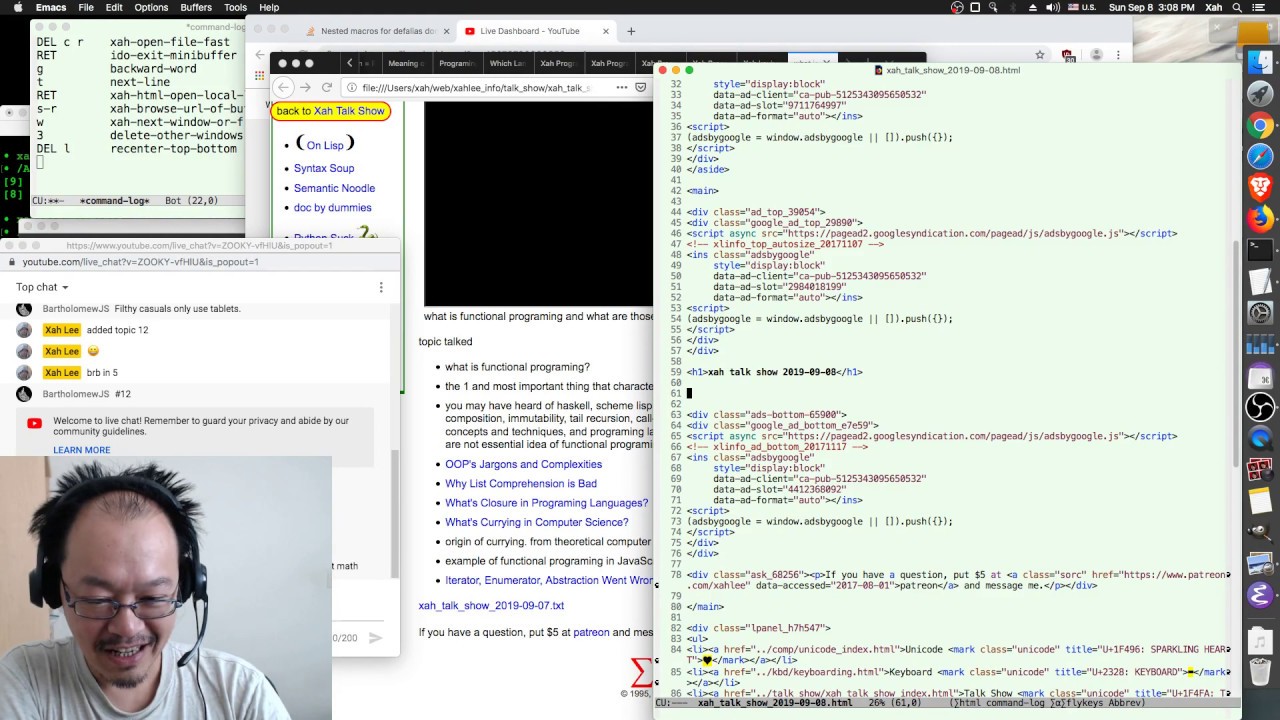Open the Trash in the Dock

point(1260,670)
